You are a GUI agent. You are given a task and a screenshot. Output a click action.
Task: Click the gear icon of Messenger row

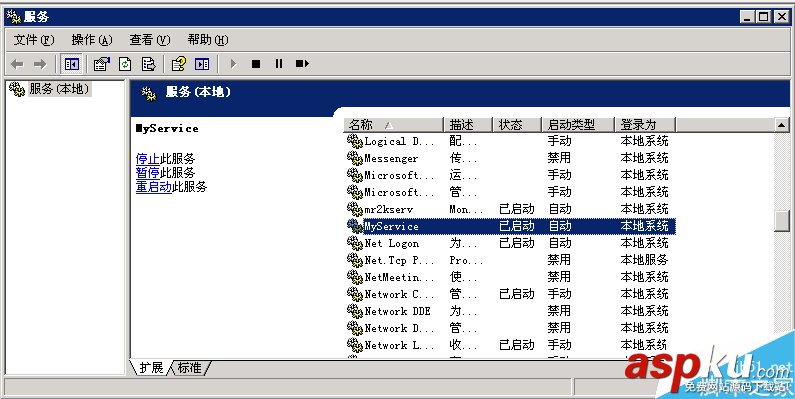(x=354, y=158)
